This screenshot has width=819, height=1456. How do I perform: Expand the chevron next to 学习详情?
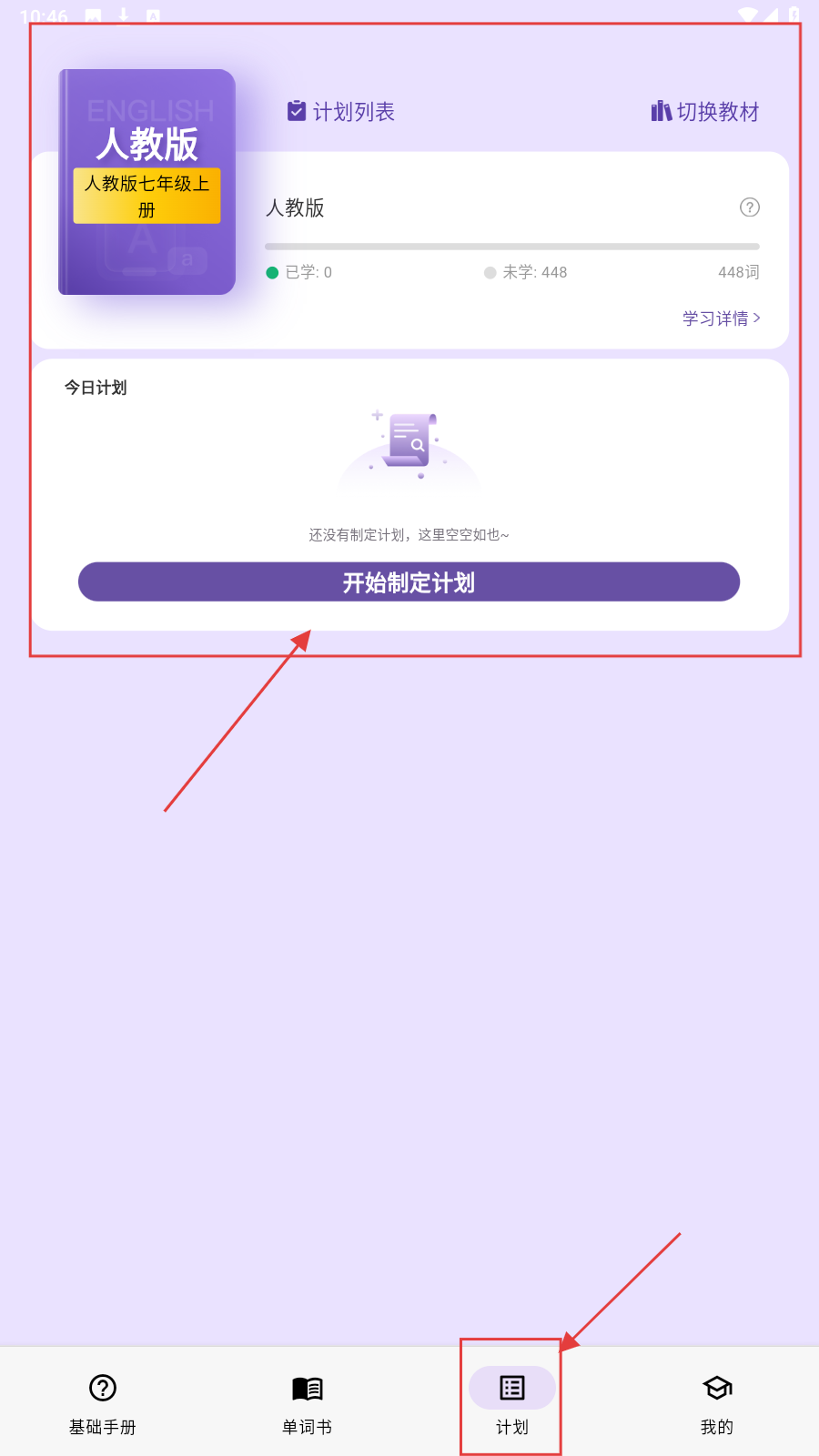[x=757, y=318]
